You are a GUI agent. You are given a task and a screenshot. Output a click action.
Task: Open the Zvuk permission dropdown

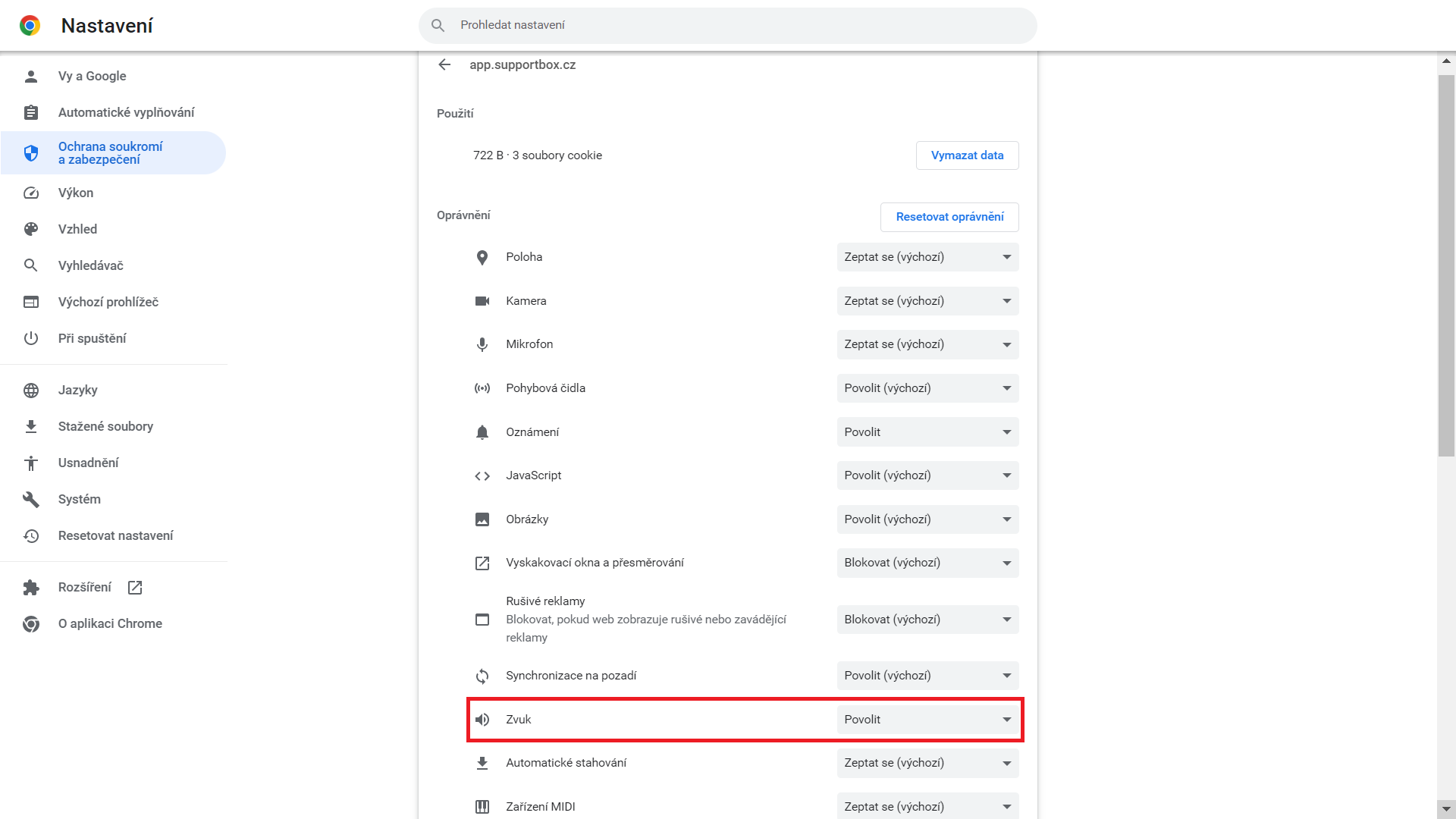pos(927,720)
